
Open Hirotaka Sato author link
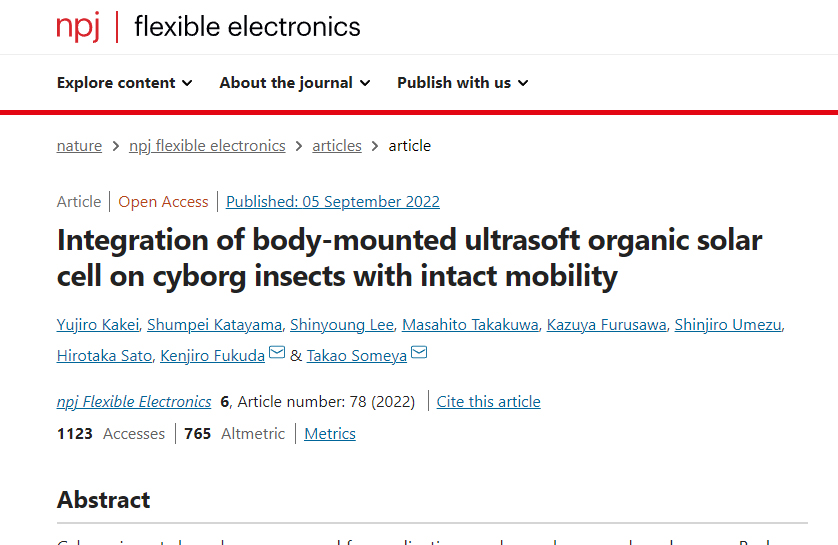pos(104,356)
